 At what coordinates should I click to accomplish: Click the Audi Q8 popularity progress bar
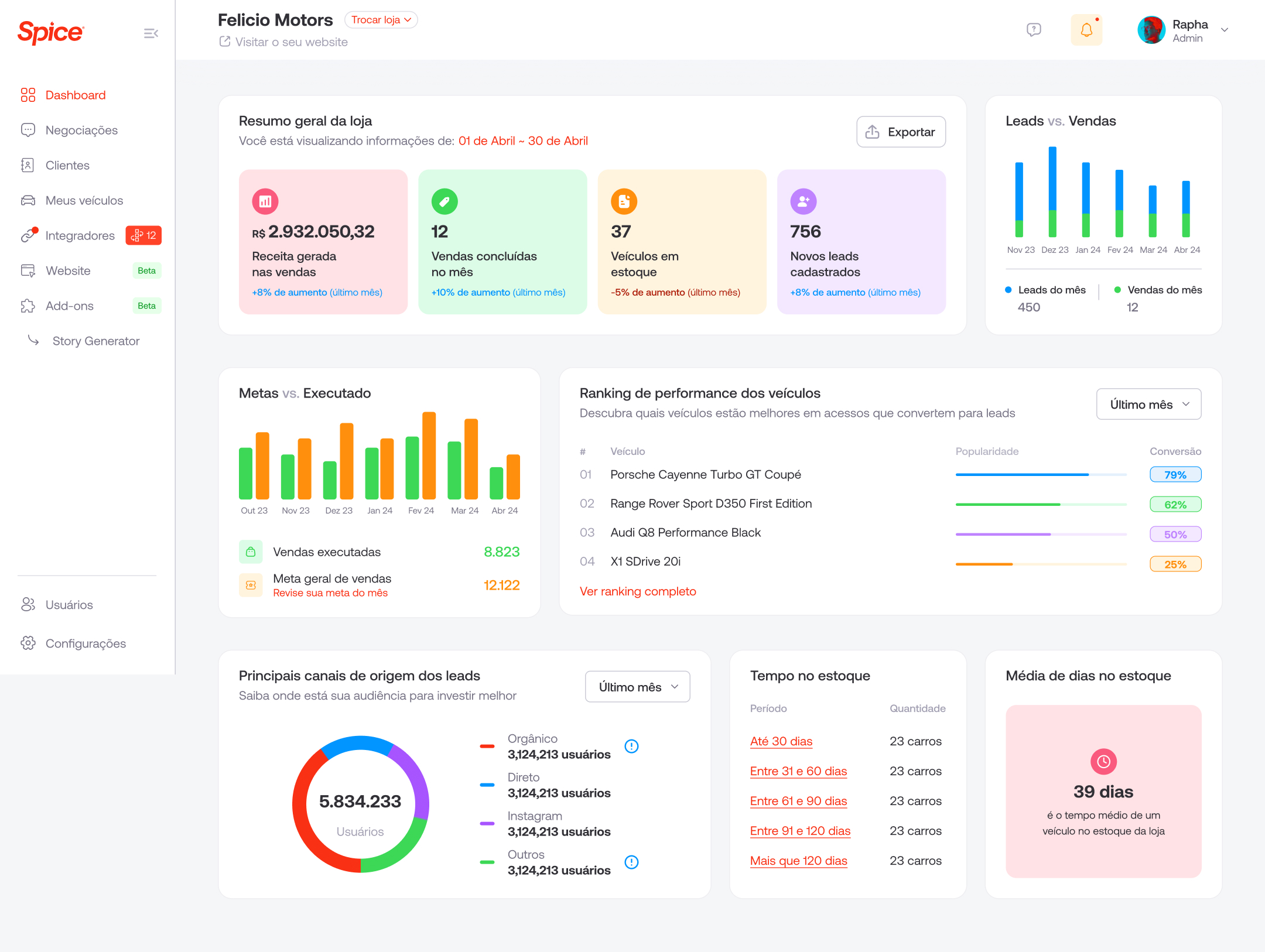1041,535
